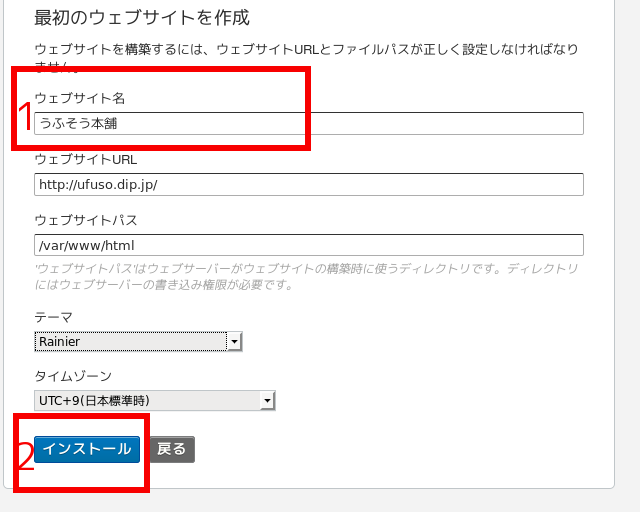Select the ウェブサイトパス input field
The width and height of the screenshot is (640, 512).
point(308,245)
